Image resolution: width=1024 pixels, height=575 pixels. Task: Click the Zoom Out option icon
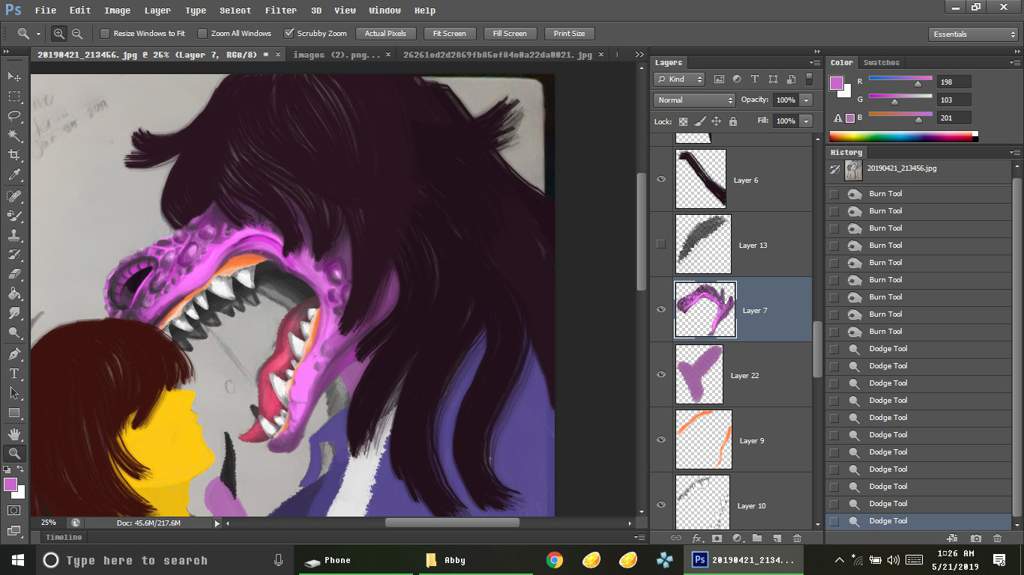[x=77, y=33]
